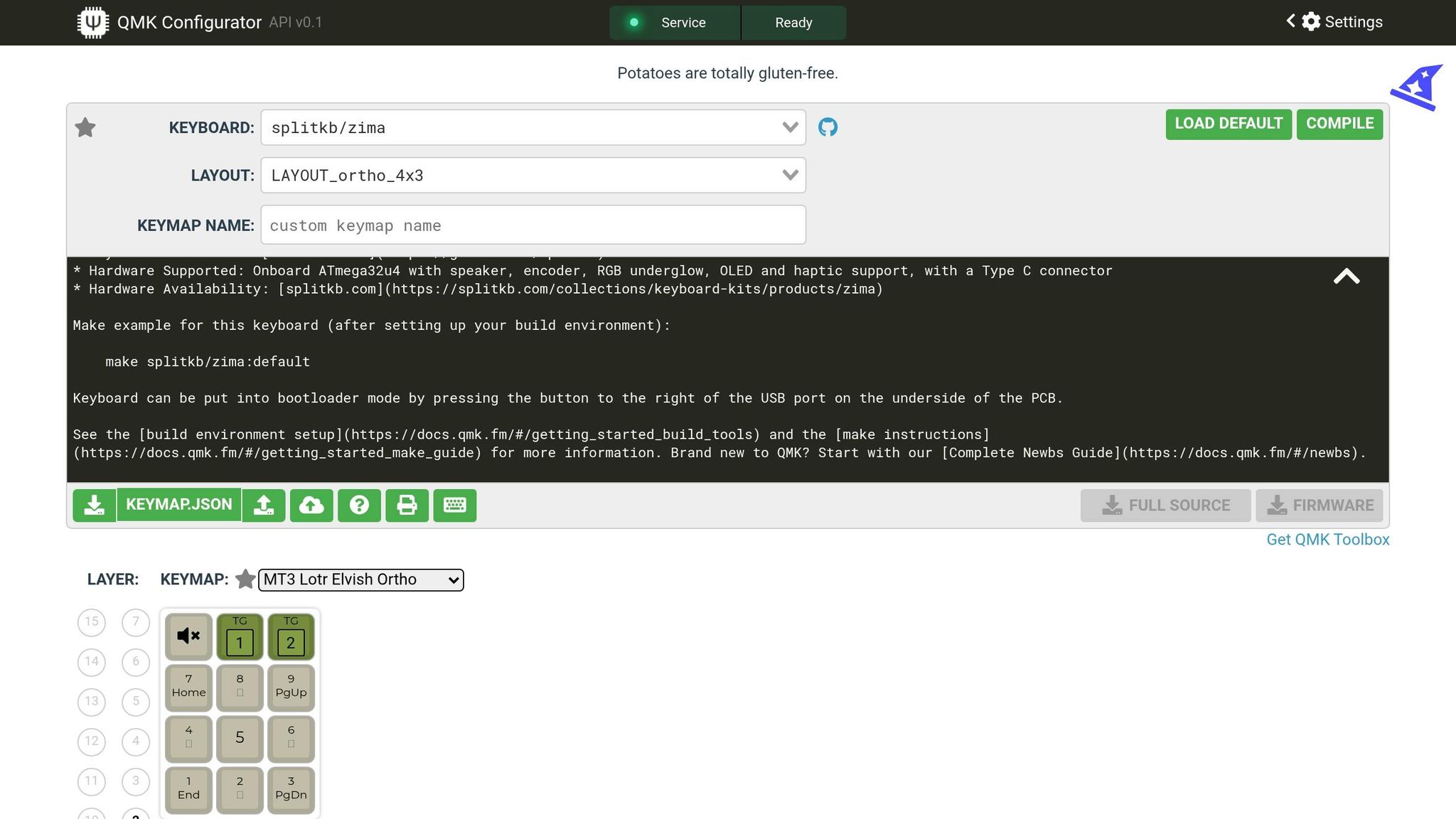Select the TG 2 key
This screenshot has height=819, width=1456.
click(x=291, y=636)
